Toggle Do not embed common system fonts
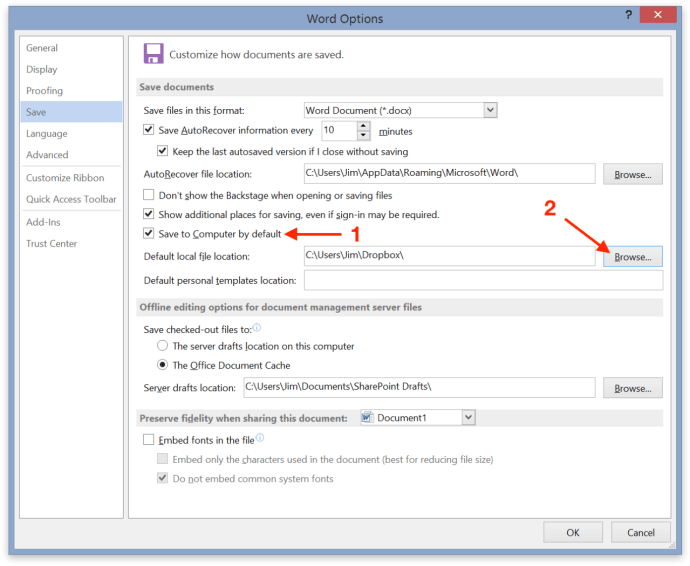Screen dimensions: 690x566 click(162, 478)
